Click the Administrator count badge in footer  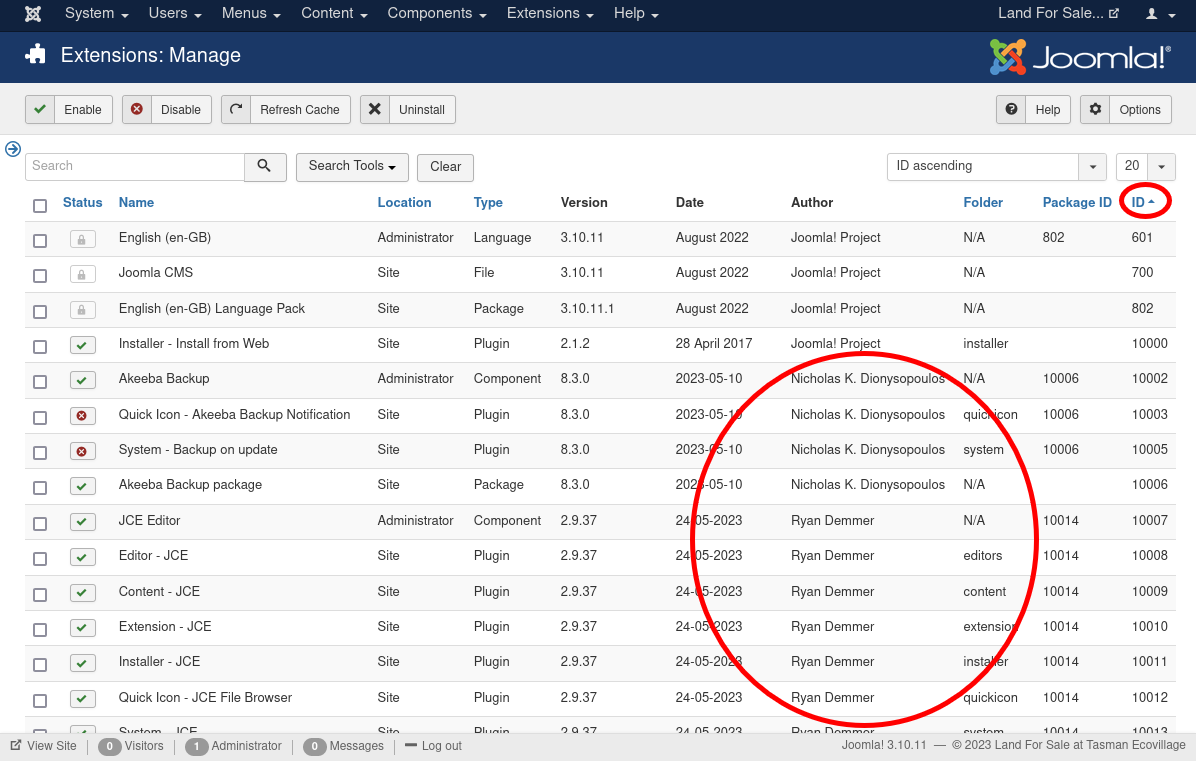(197, 746)
